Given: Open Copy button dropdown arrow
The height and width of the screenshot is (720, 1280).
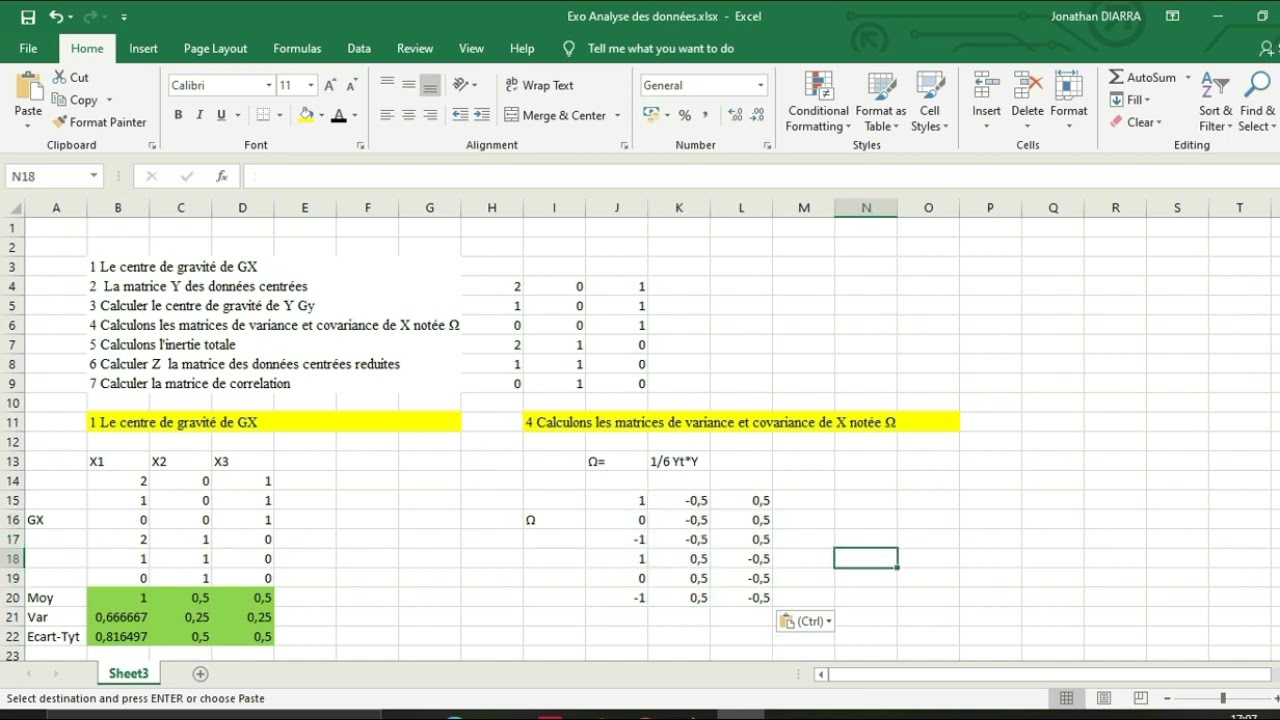Looking at the screenshot, I should 109,100.
